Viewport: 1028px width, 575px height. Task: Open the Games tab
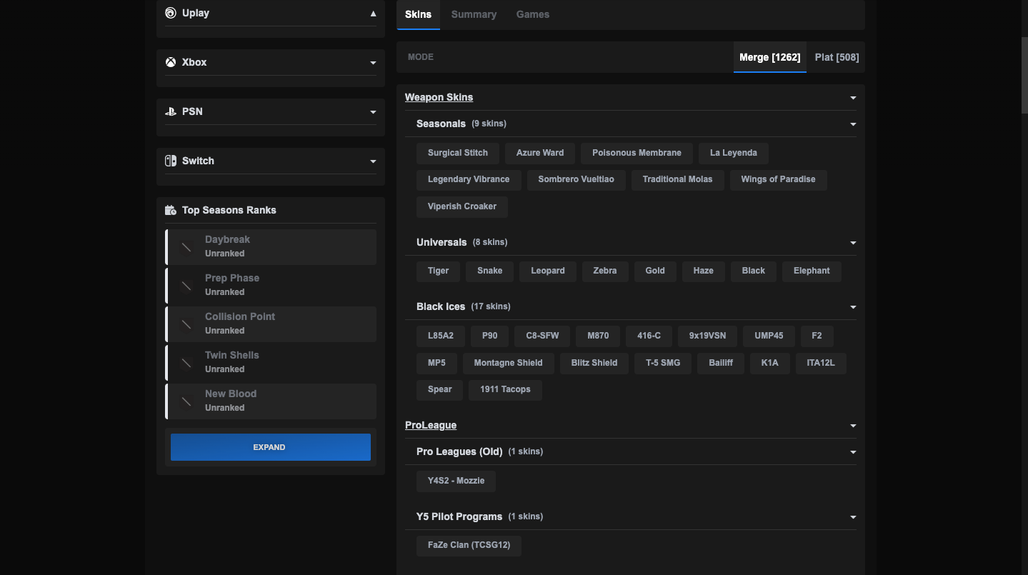[532, 14]
